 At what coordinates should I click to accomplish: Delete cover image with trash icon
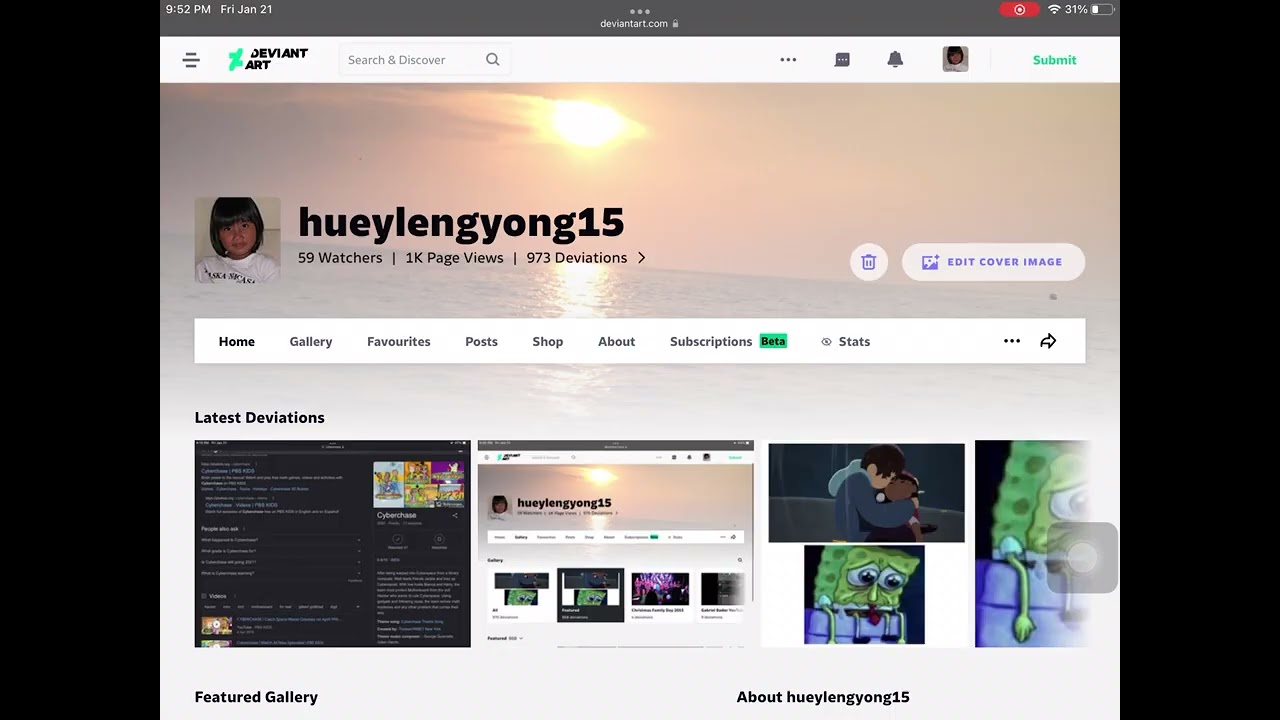pos(868,262)
